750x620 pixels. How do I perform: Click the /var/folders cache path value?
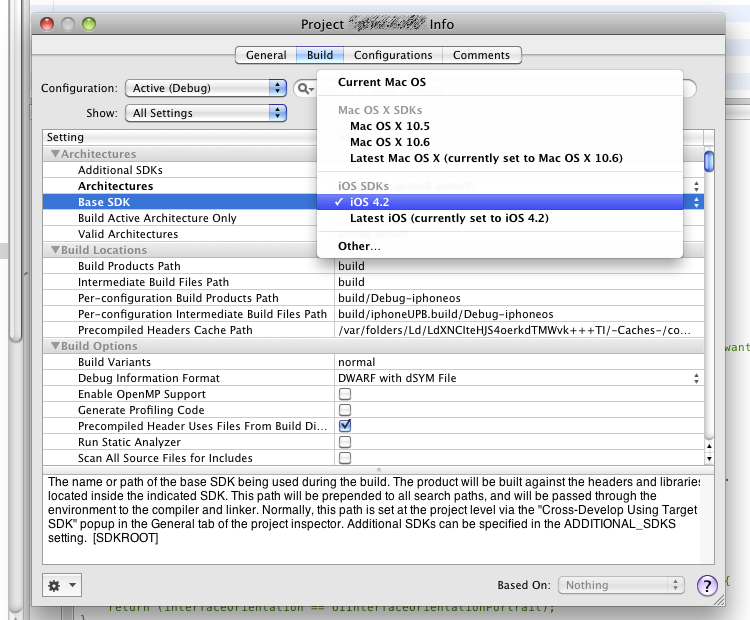click(514, 330)
